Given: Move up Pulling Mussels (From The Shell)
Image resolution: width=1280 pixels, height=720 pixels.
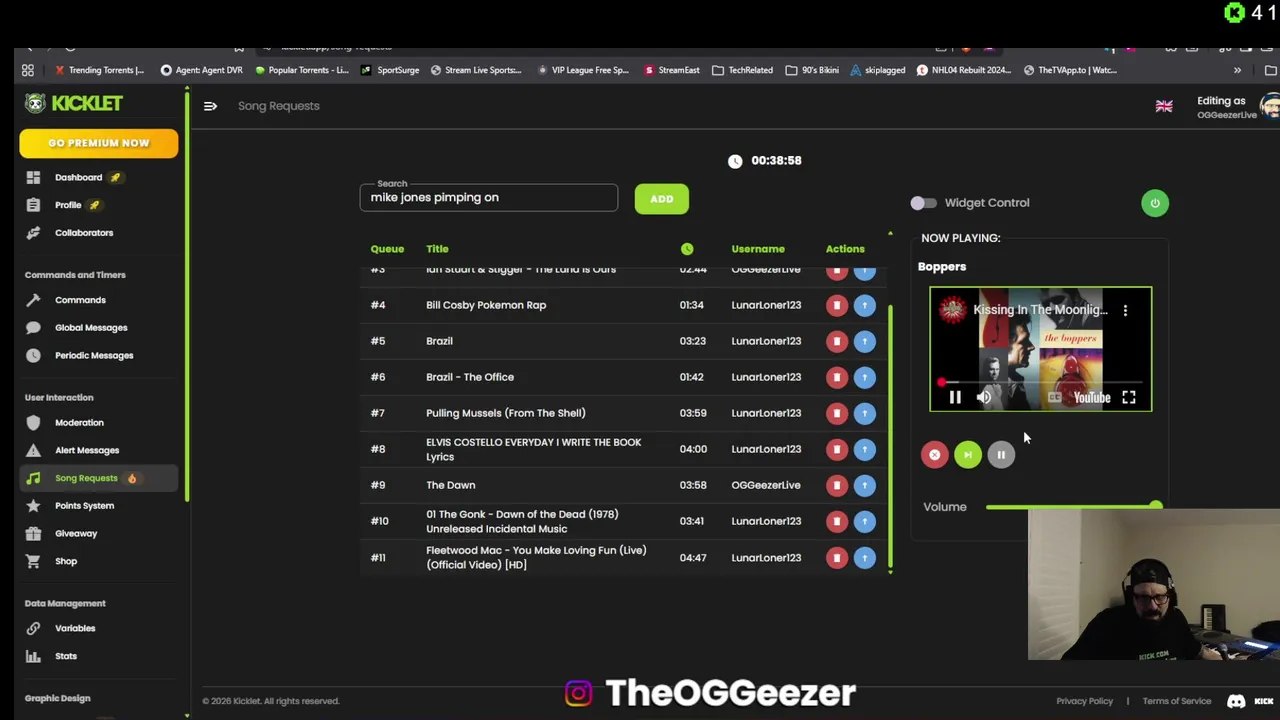Looking at the screenshot, I should [865, 413].
